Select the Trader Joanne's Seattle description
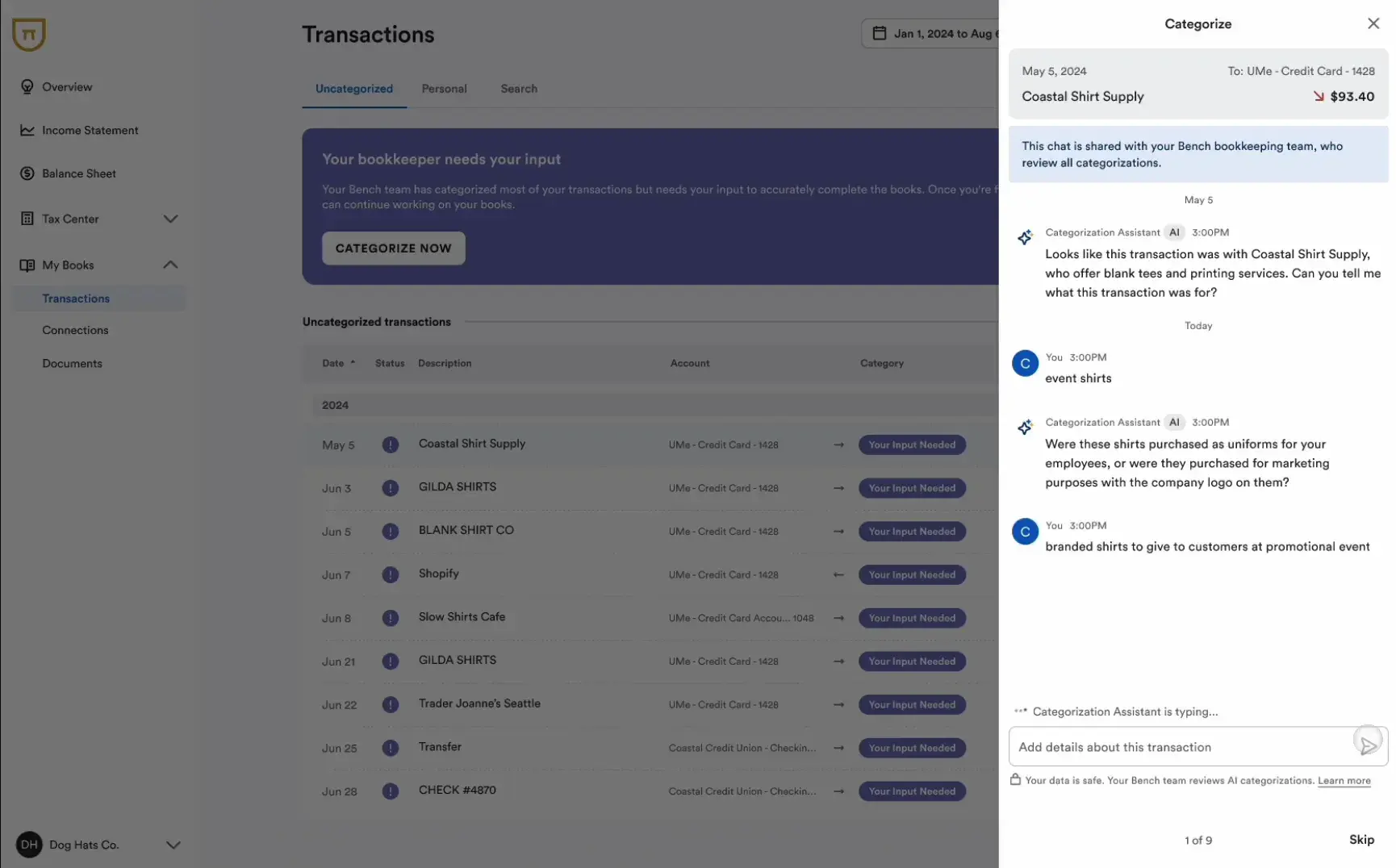Viewport: 1396px width, 868px height. 479,703
